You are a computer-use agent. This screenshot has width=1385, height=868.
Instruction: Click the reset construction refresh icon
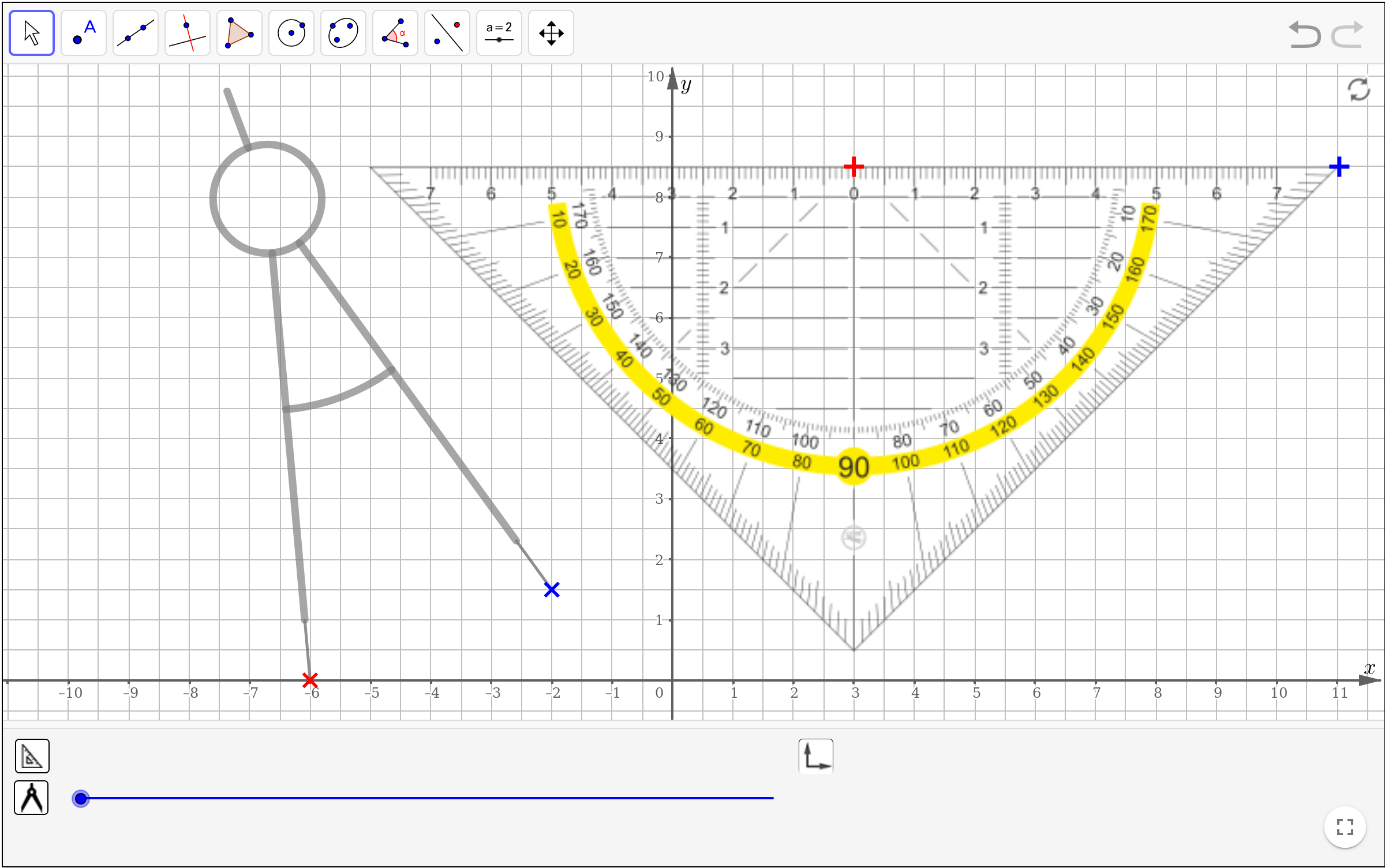pos(1358,89)
